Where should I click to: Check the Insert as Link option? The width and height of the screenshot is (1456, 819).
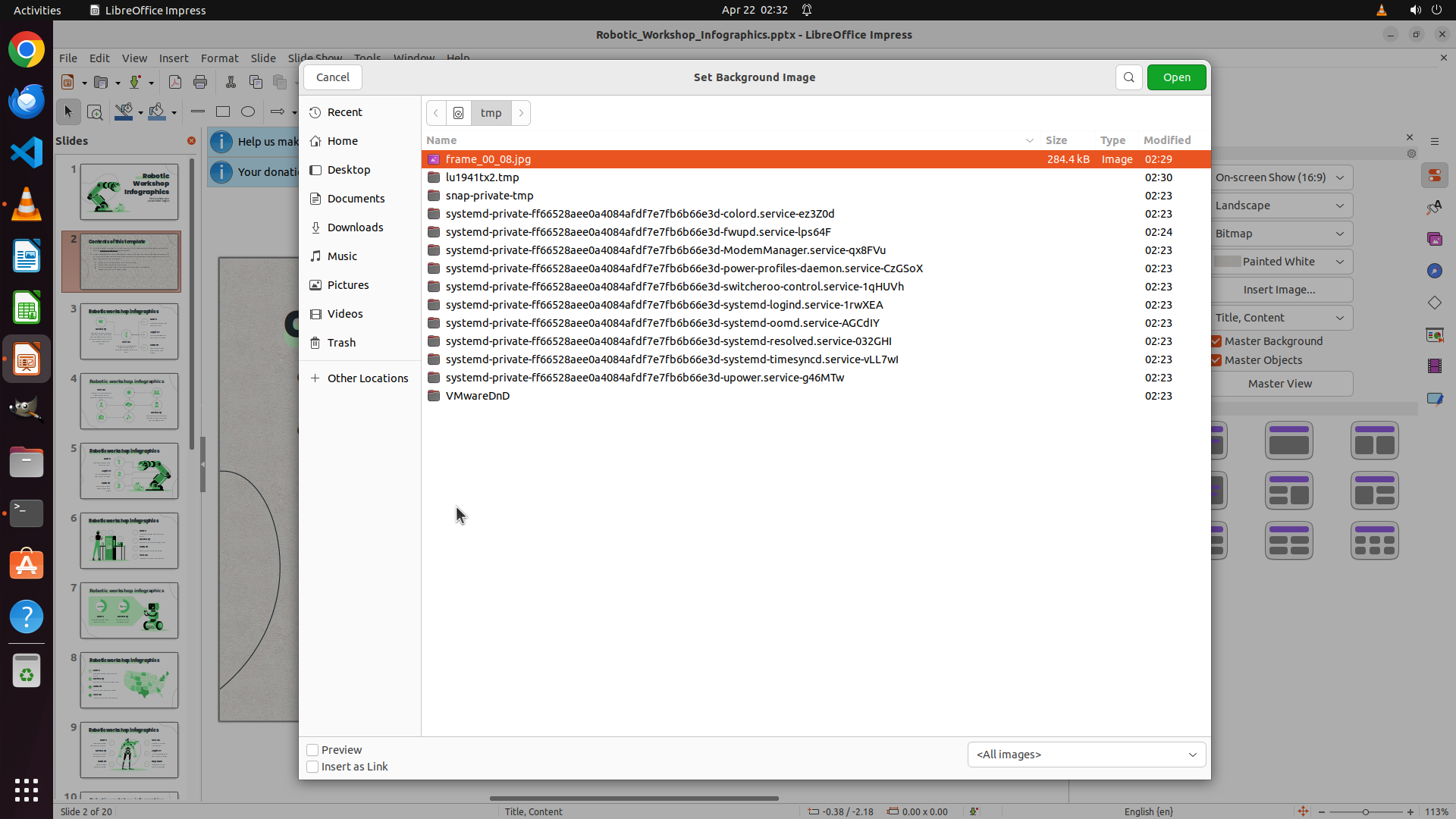pyautogui.click(x=312, y=767)
